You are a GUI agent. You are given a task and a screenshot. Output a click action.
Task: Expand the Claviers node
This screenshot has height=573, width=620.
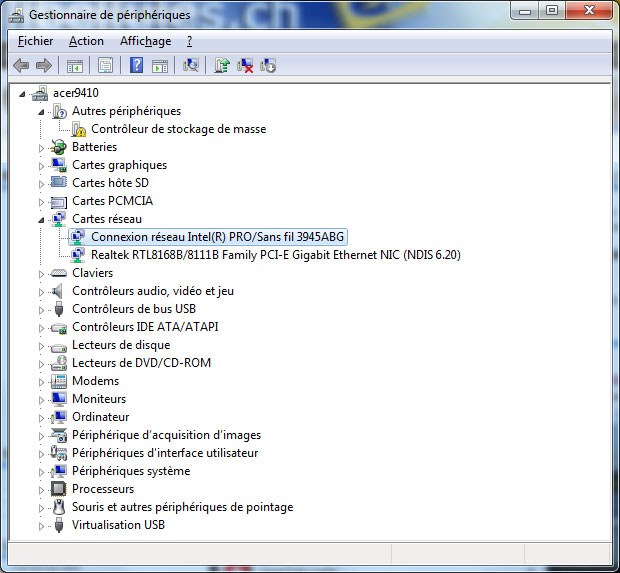pos(41,274)
